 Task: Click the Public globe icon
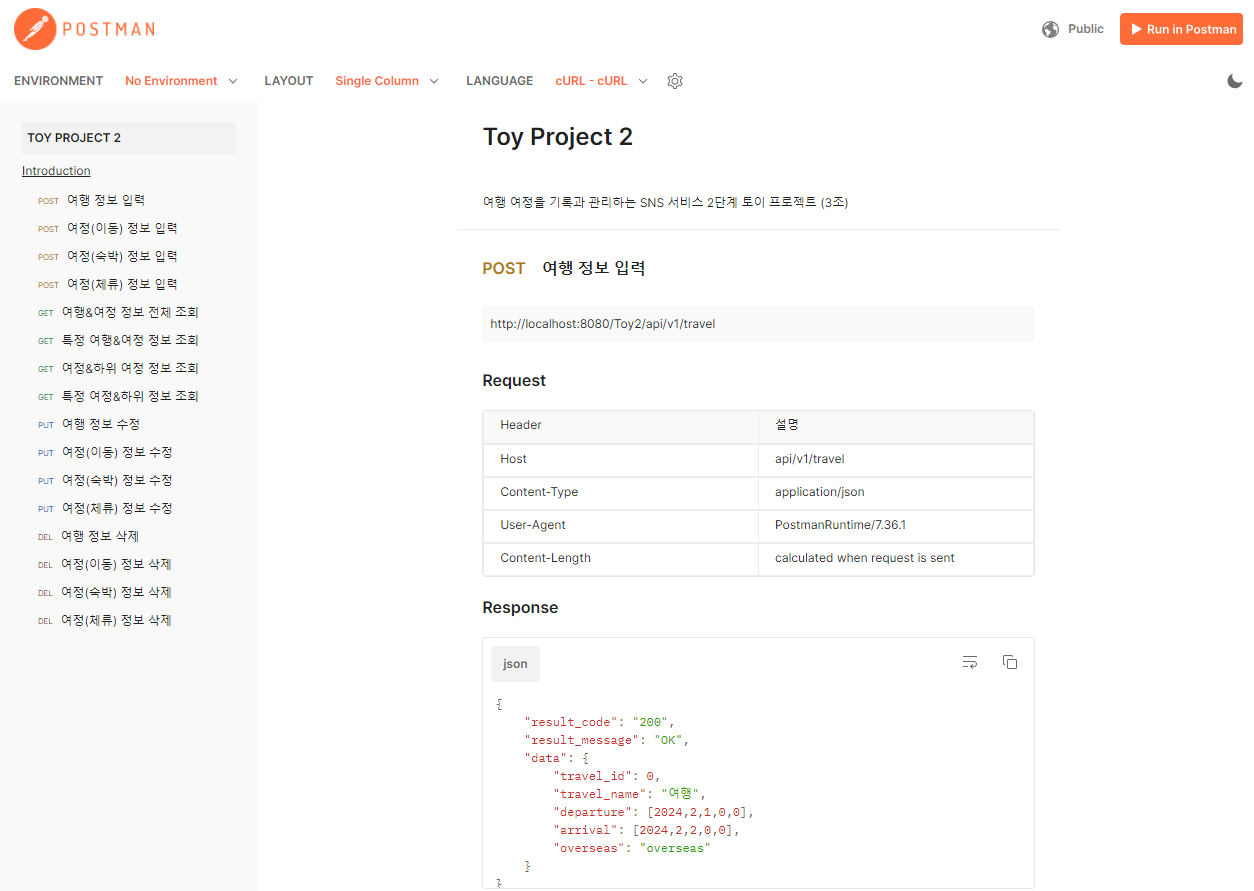pyautogui.click(x=1050, y=29)
